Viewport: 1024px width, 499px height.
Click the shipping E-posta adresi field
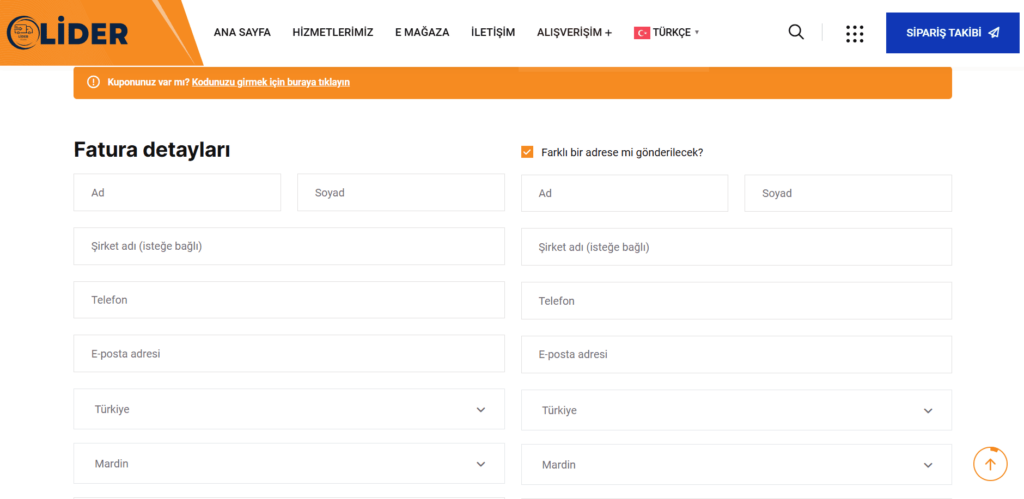(x=736, y=355)
